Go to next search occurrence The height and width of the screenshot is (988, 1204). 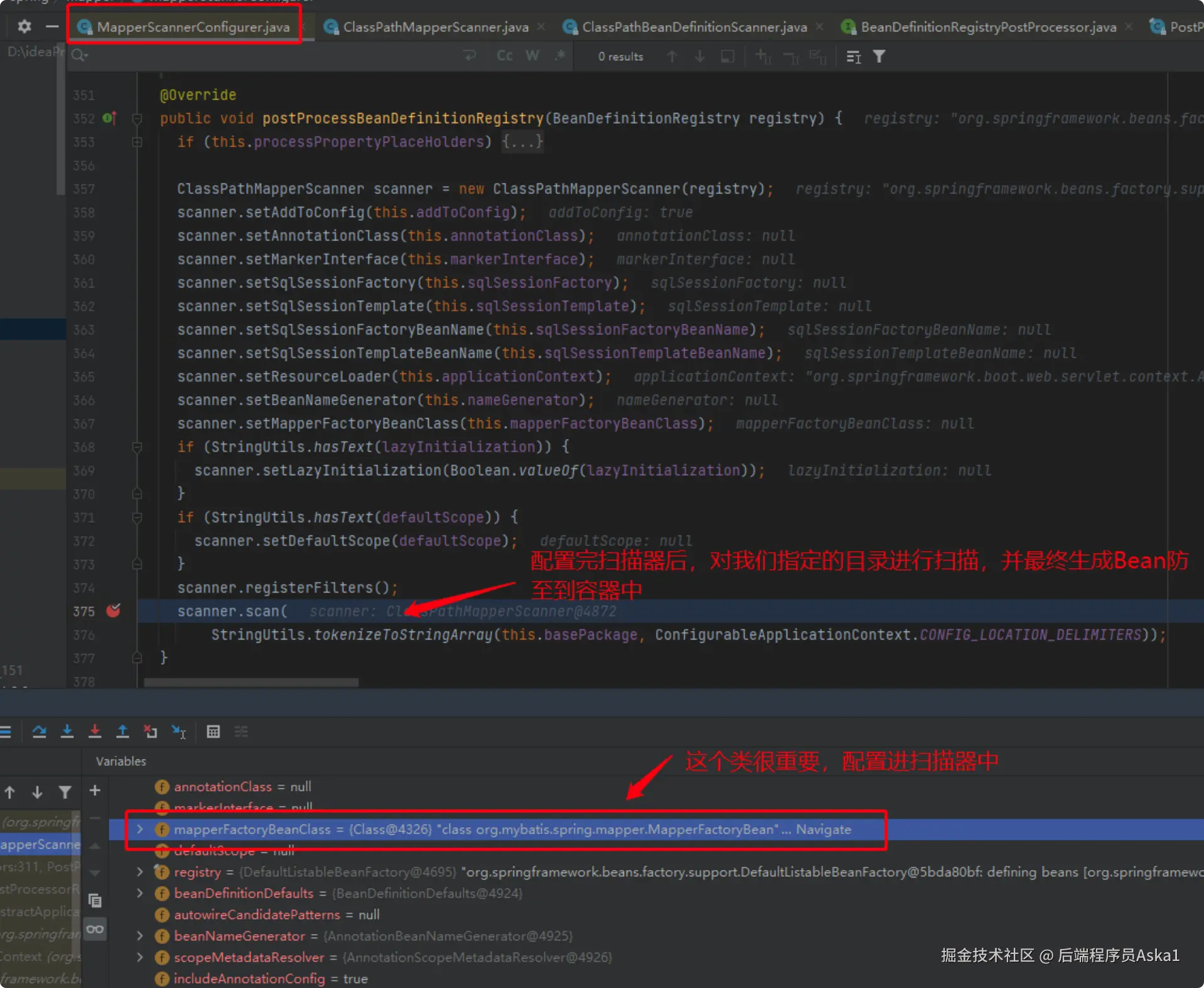tap(699, 56)
